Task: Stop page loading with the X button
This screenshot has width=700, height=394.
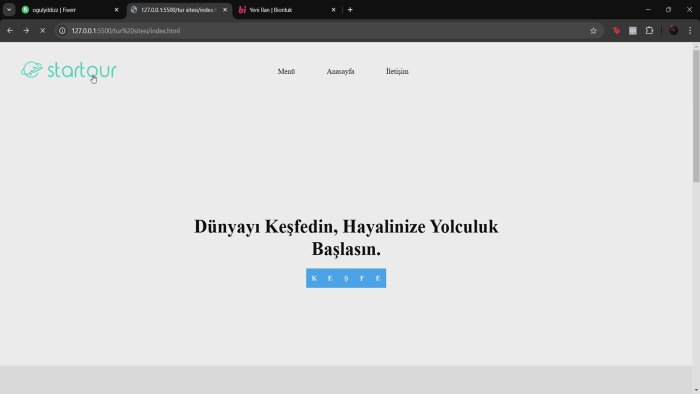Action: click(x=42, y=31)
